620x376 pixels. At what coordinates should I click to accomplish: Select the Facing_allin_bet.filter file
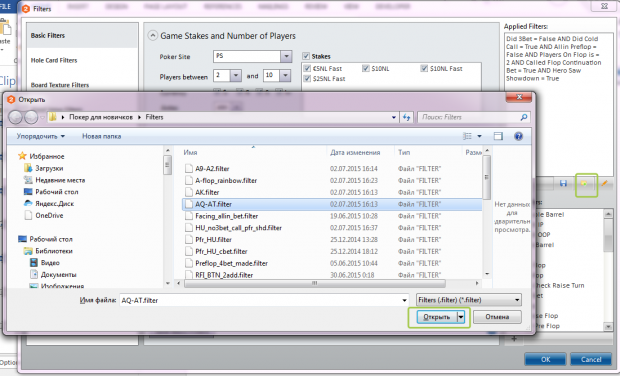[227, 216]
